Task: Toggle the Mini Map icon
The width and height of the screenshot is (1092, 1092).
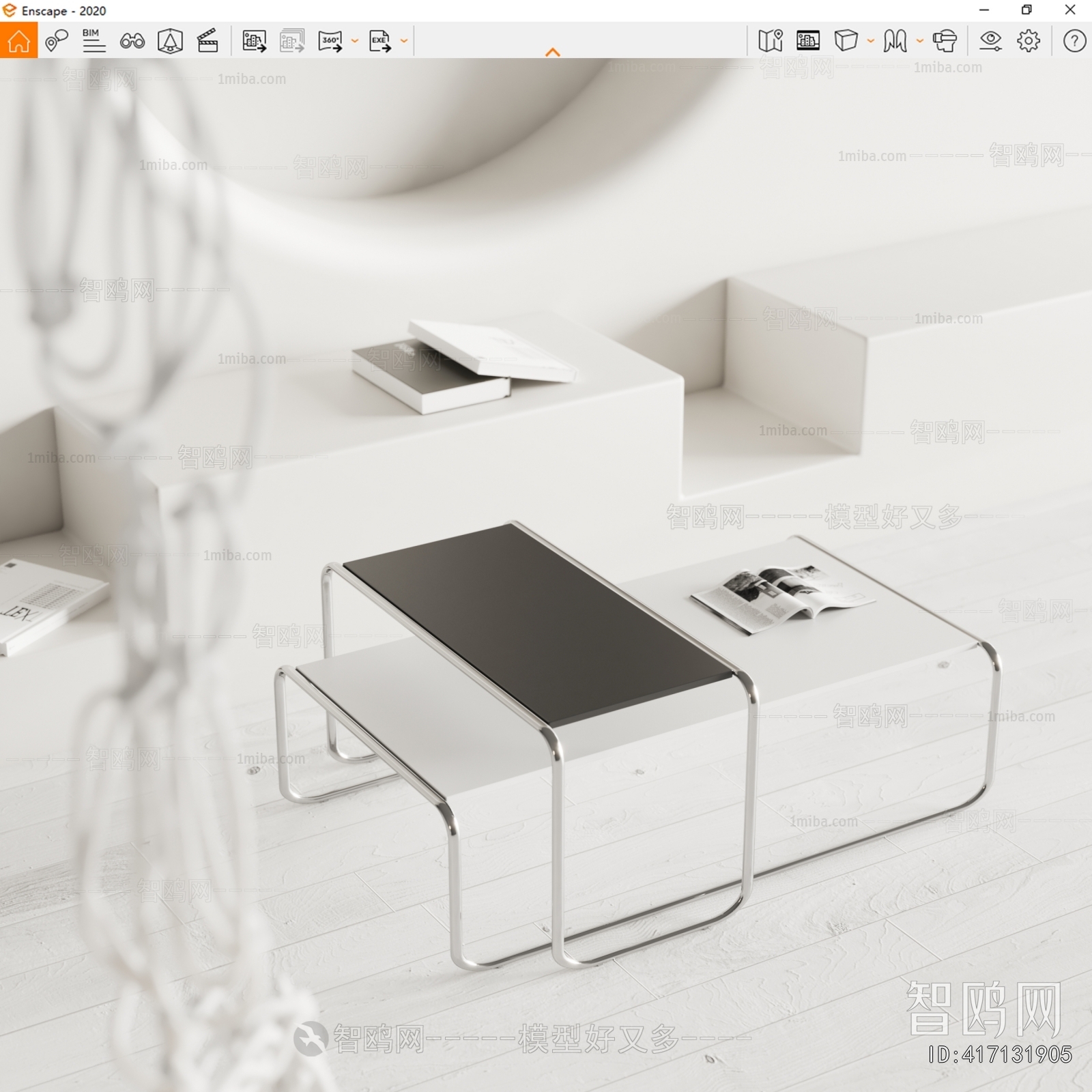Action: point(771,41)
